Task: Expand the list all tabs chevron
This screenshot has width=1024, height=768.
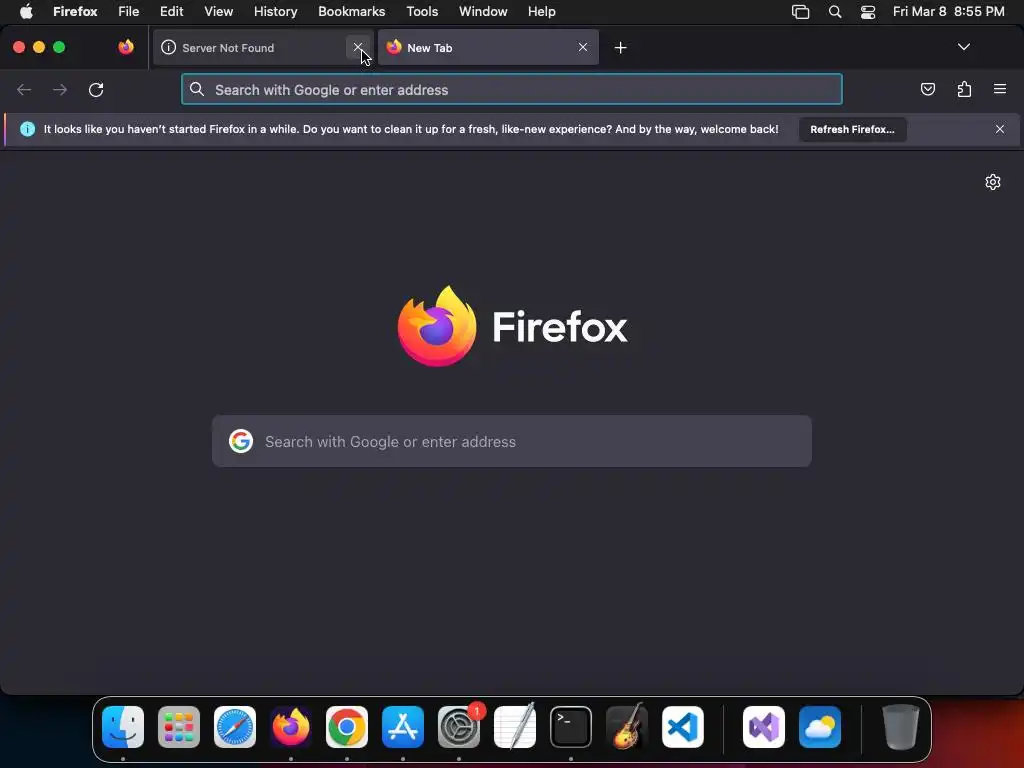Action: (963, 47)
